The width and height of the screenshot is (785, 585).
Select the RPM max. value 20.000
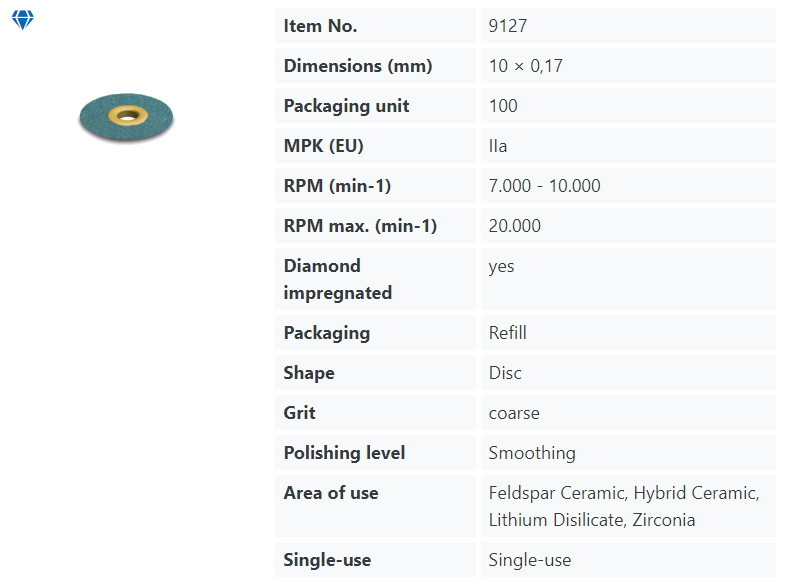(x=515, y=226)
